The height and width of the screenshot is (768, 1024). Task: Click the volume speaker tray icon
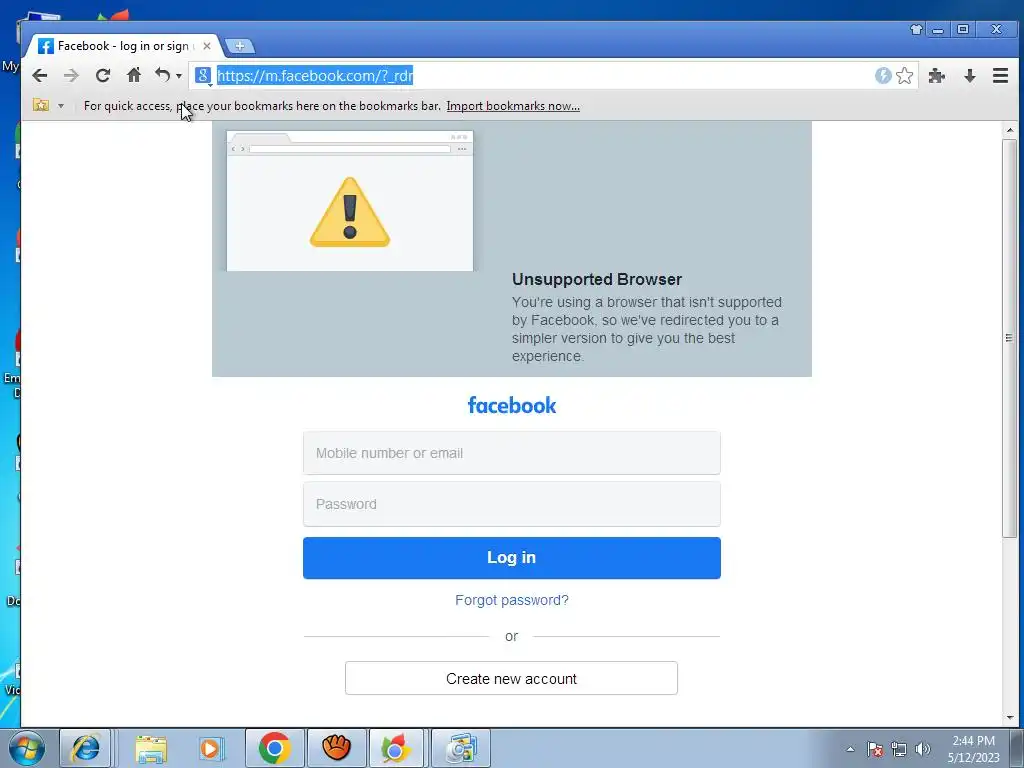922,749
